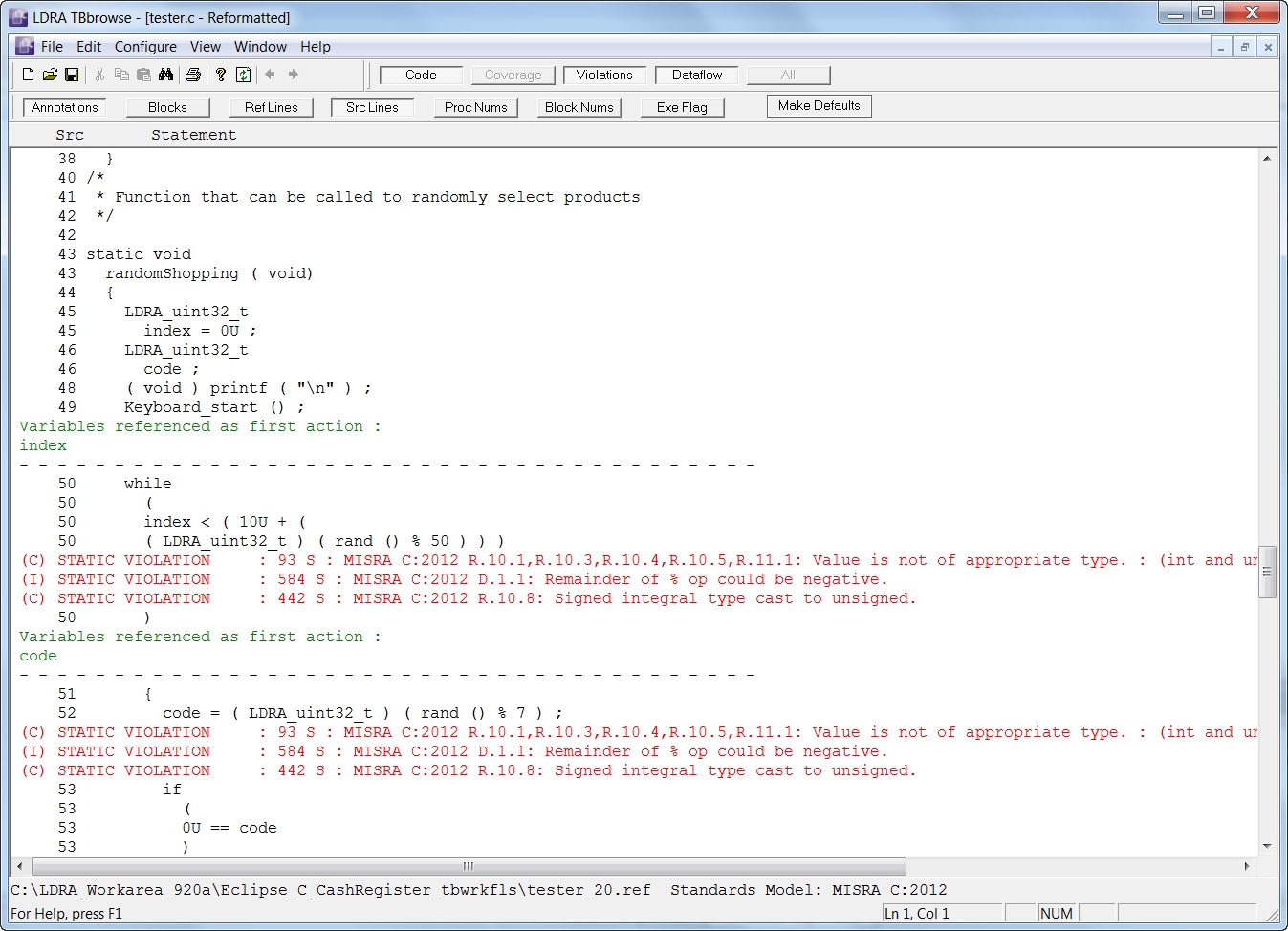Click the horizontal scrollbar right arrow
Viewport: 1288px width, 931px height.
point(1247,866)
